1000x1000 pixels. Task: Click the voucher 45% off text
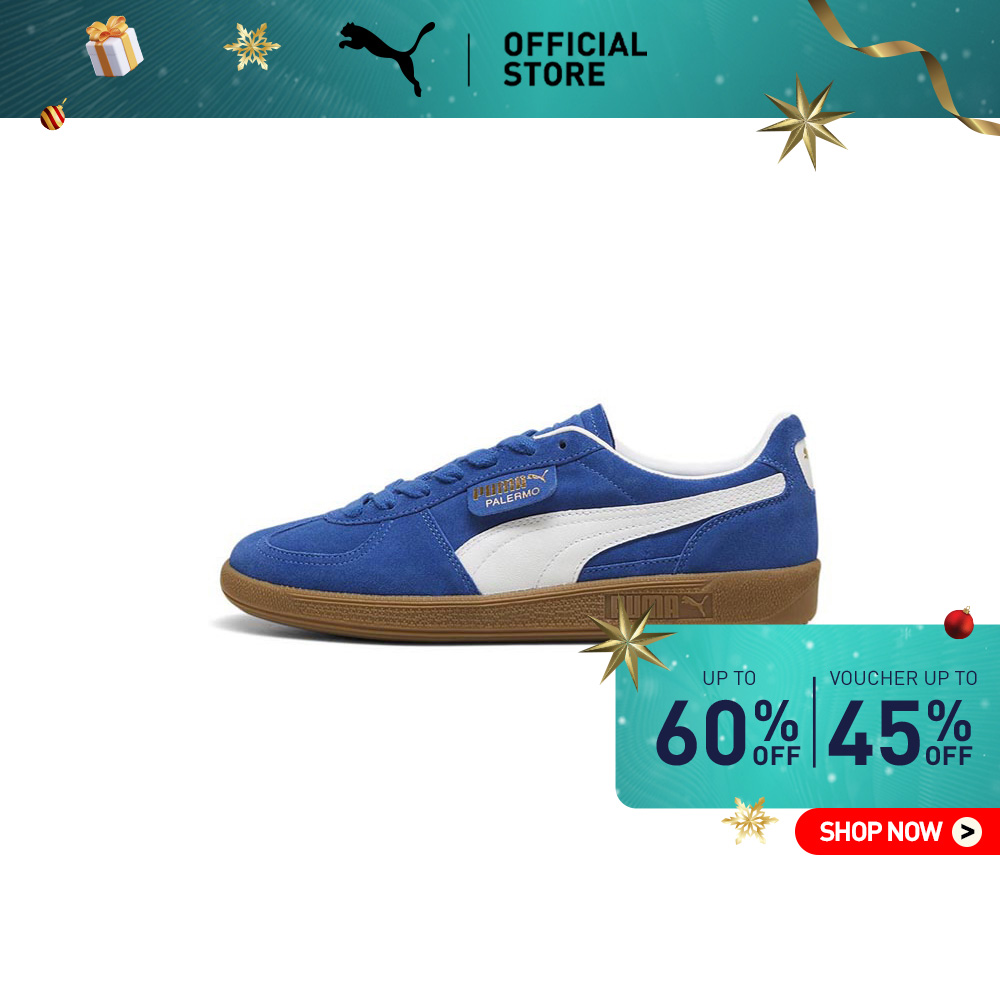coord(900,732)
